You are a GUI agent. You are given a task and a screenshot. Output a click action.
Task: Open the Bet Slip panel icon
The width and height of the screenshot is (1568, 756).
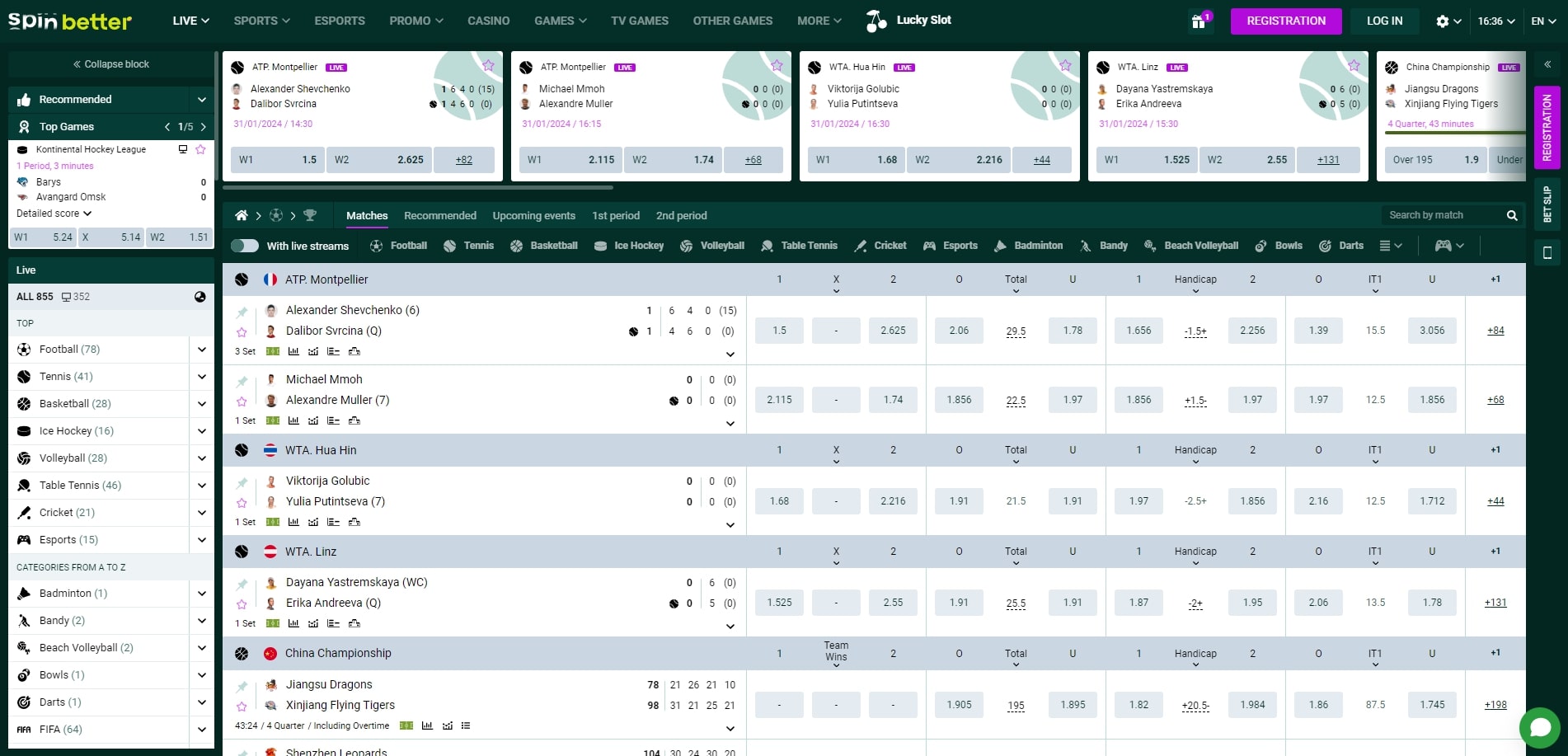(1547, 200)
